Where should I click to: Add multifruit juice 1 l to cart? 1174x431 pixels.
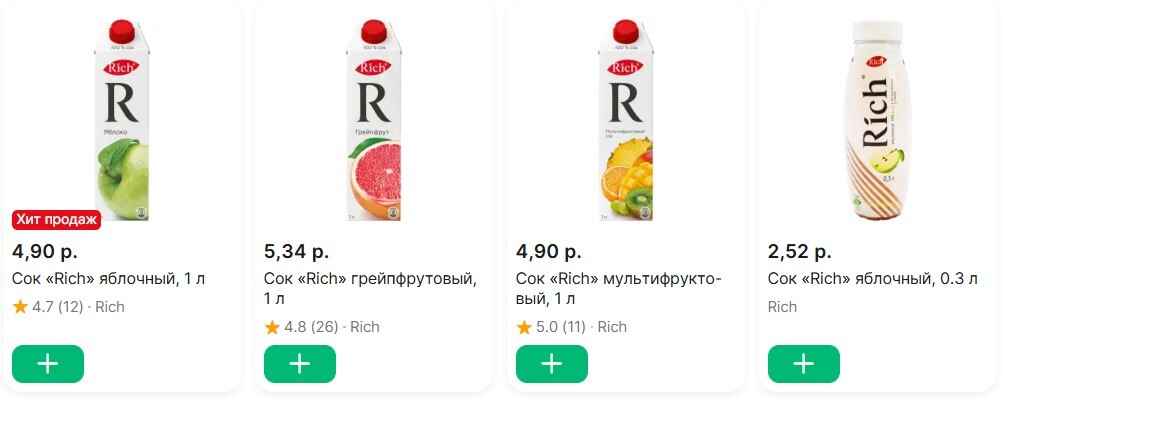552,364
